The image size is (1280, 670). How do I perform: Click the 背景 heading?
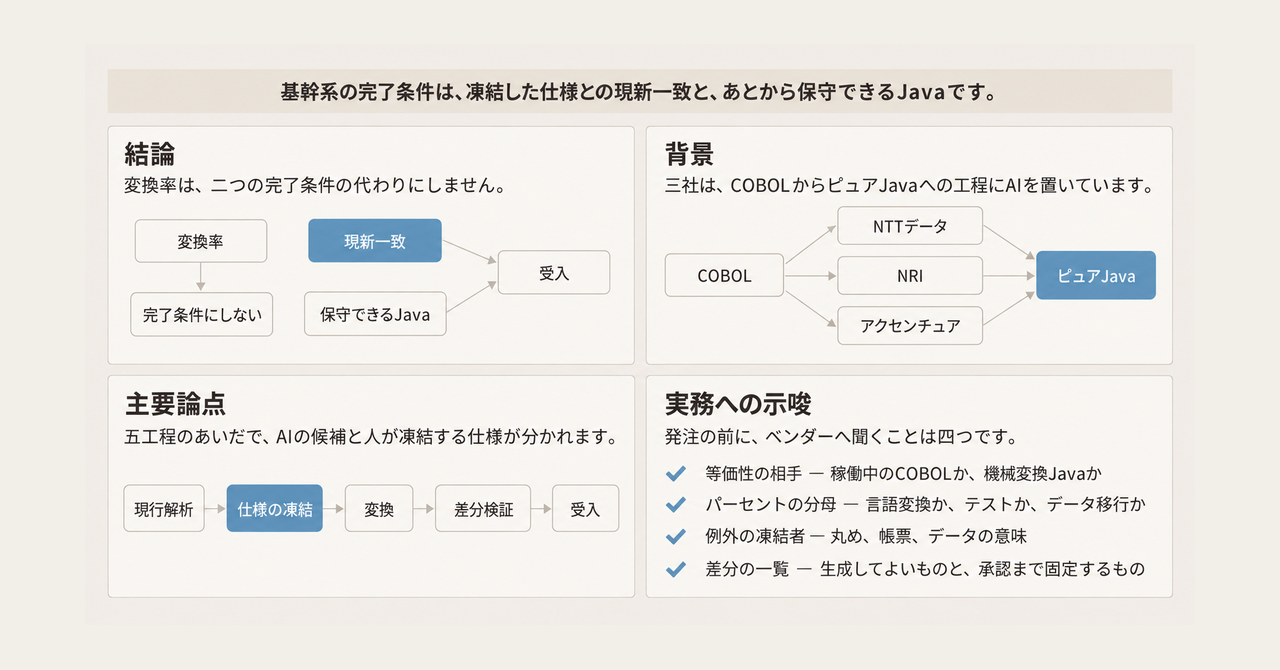[x=690, y=154]
